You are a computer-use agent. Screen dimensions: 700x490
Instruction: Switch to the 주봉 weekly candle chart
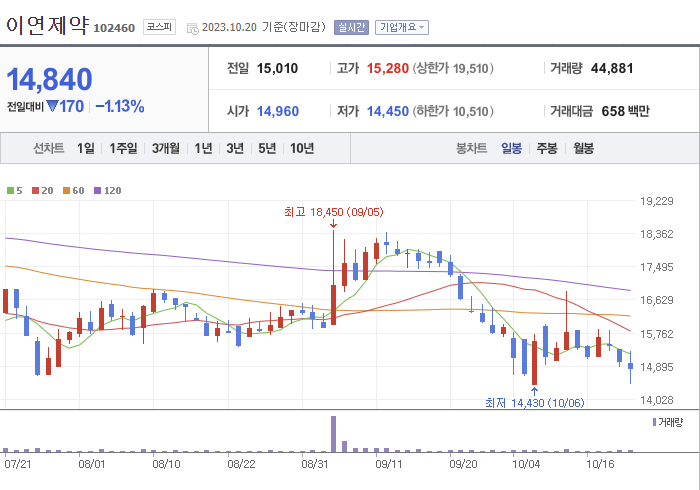pos(547,148)
